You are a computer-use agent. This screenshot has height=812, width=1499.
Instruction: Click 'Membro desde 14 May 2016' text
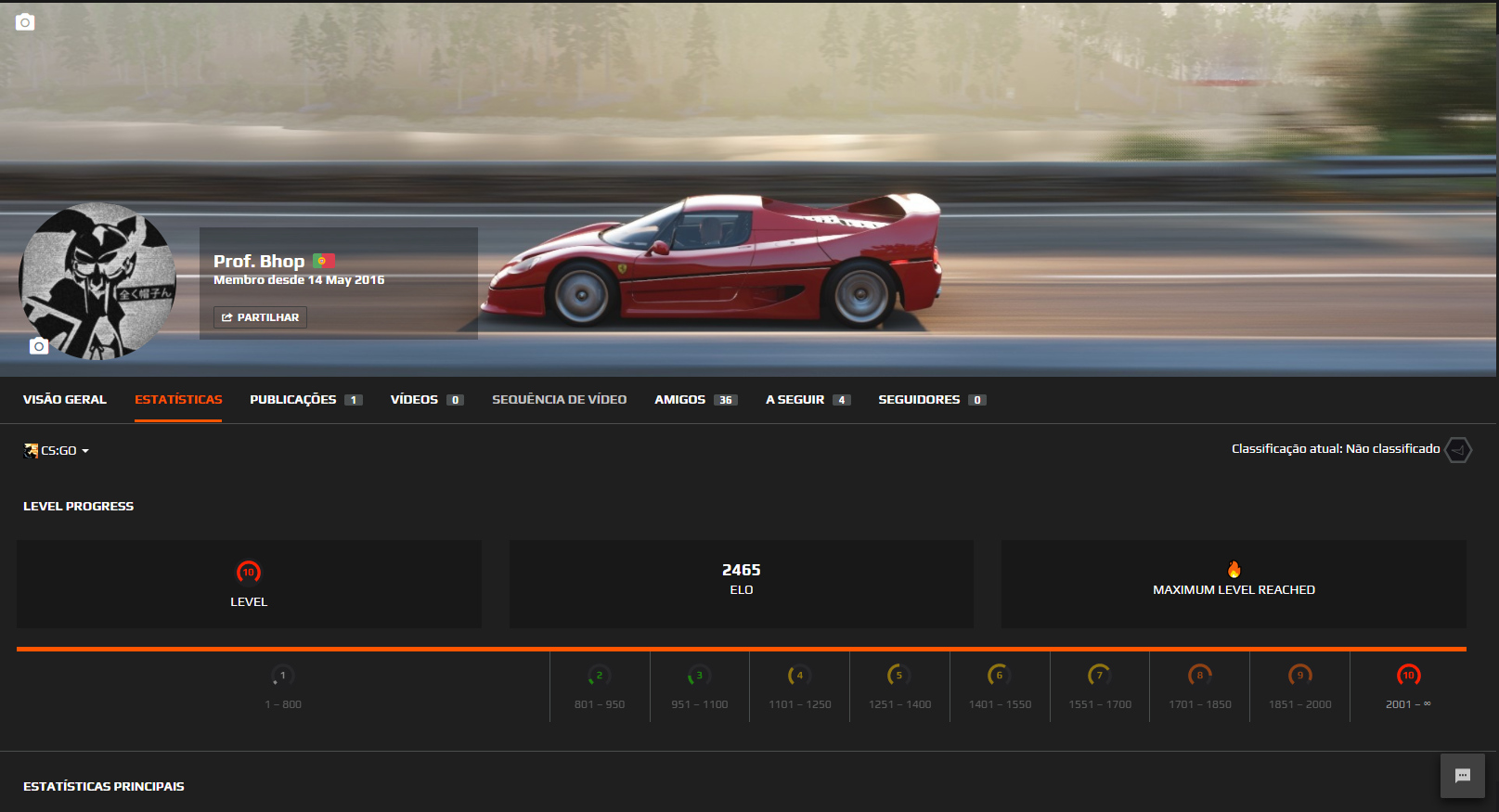[x=299, y=280]
